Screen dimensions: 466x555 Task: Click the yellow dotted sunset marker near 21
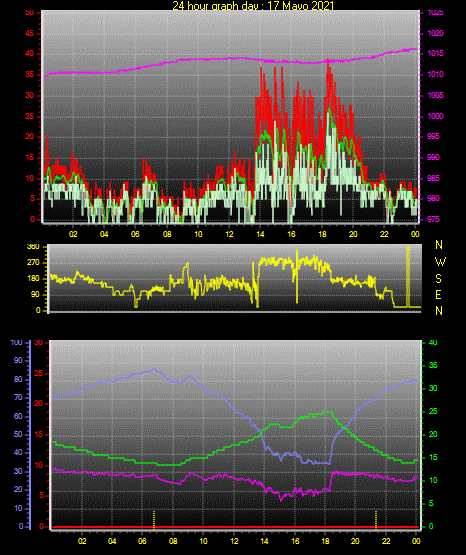pos(376,520)
